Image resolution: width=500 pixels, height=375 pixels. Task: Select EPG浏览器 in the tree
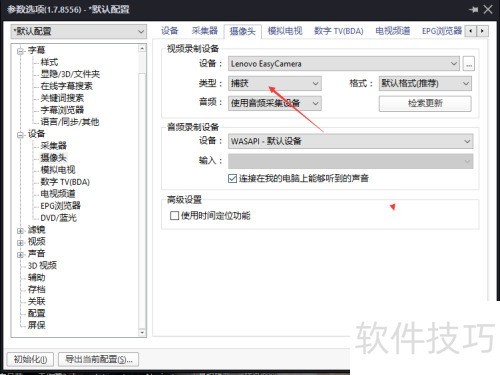point(60,206)
